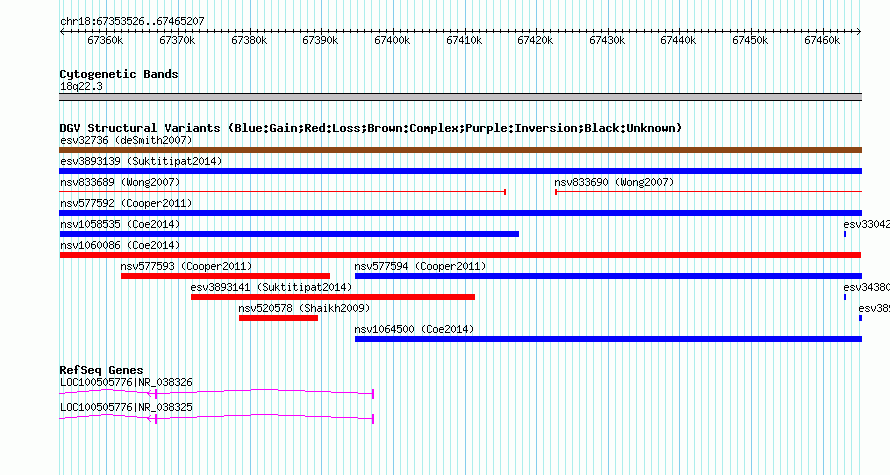Click the red nsv520578 Shaikh2009 bar

coord(278,318)
